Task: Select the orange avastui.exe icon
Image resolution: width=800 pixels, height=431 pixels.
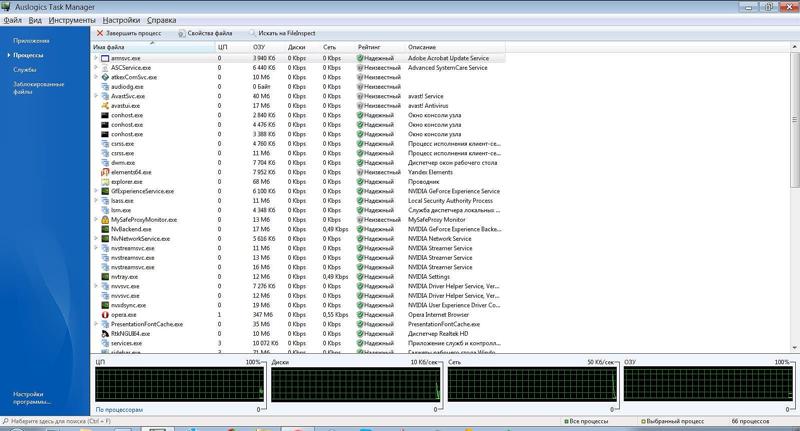Action: (x=105, y=106)
